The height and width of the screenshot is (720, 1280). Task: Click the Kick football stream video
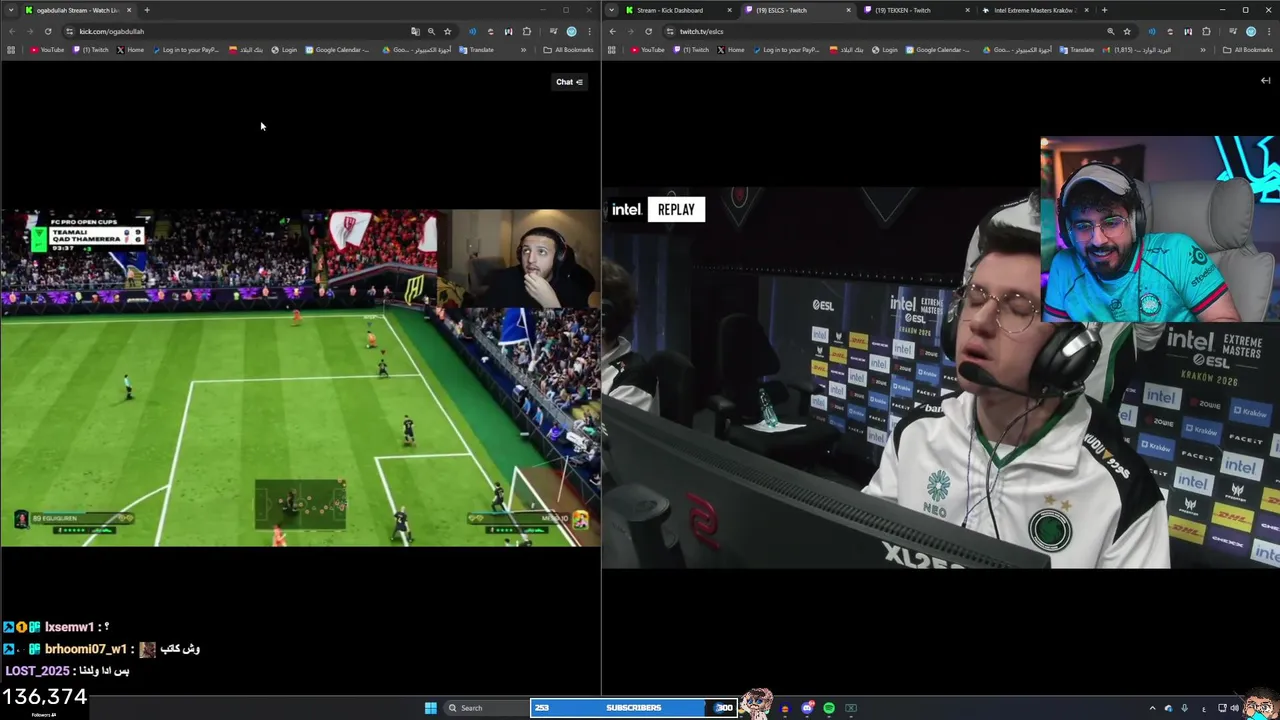300,378
